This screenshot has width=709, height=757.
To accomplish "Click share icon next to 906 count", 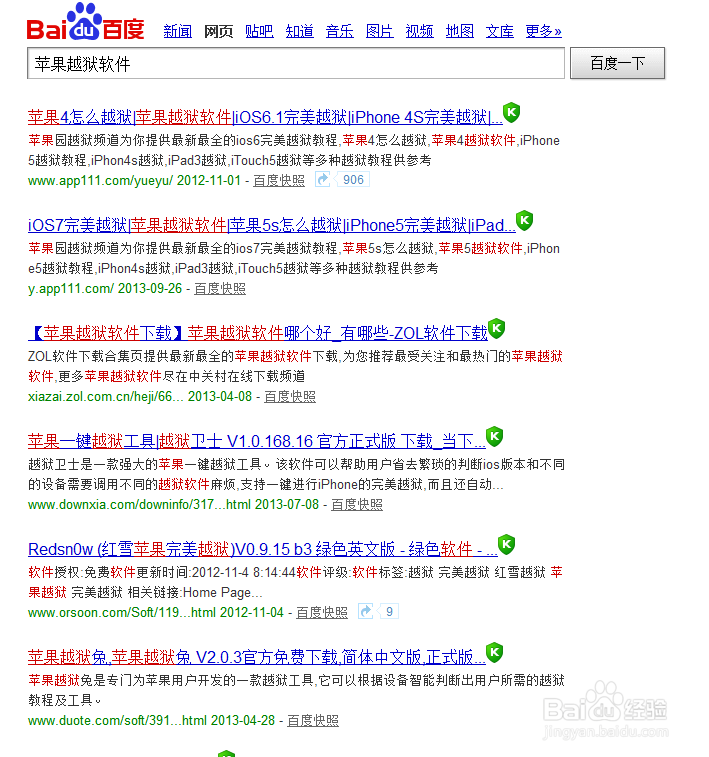I will 322,180.
